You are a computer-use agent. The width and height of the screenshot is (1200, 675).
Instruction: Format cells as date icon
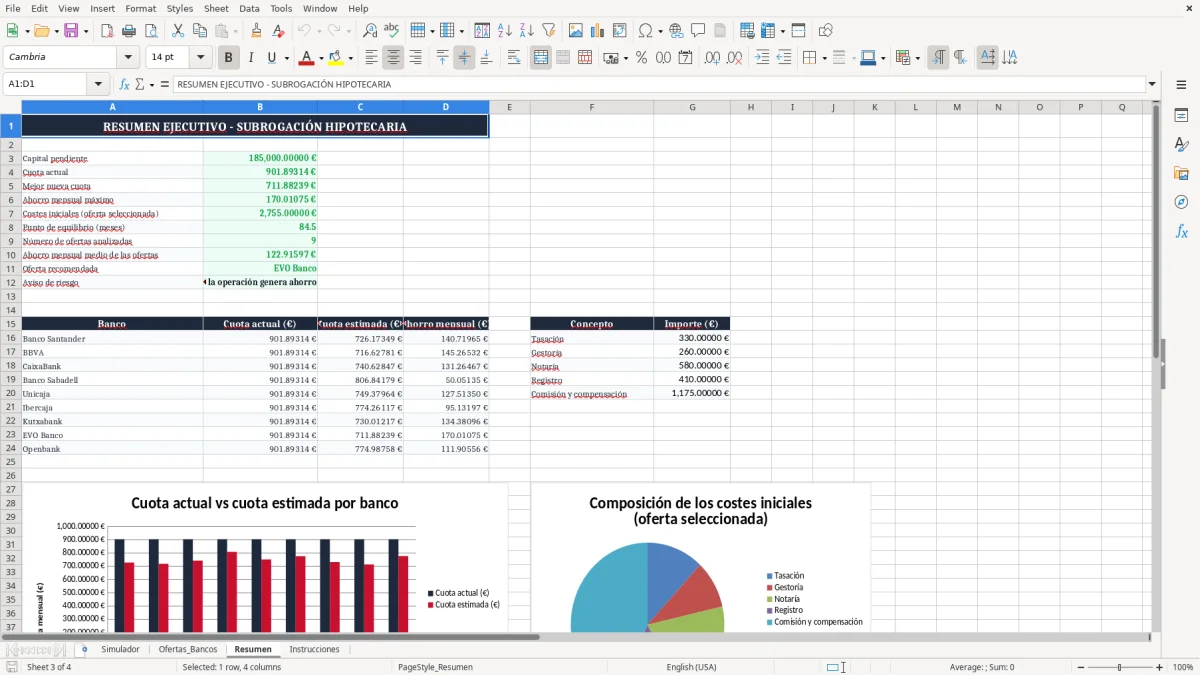tap(685, 58)
